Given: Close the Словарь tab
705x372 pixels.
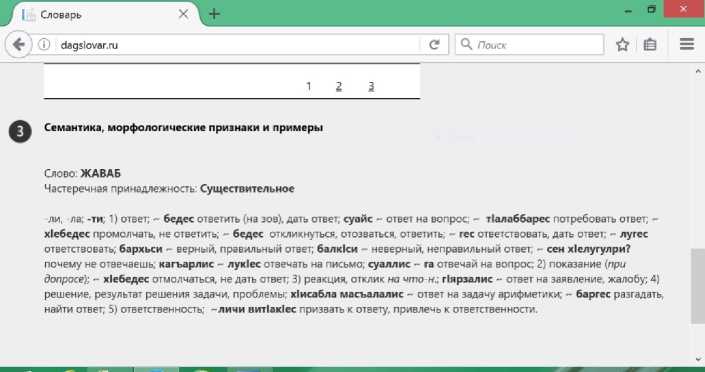Looking at the screenshot, I should (x=183, y=14).
